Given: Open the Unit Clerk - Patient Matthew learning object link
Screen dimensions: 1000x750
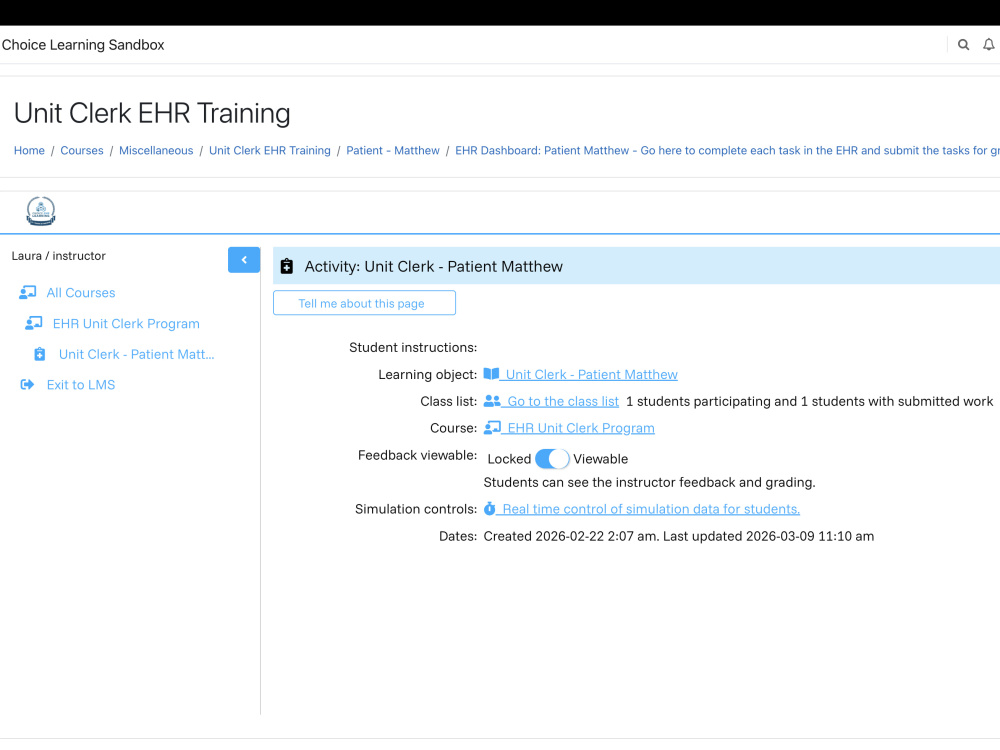Looking at the screenshot, I should (591, 374).
